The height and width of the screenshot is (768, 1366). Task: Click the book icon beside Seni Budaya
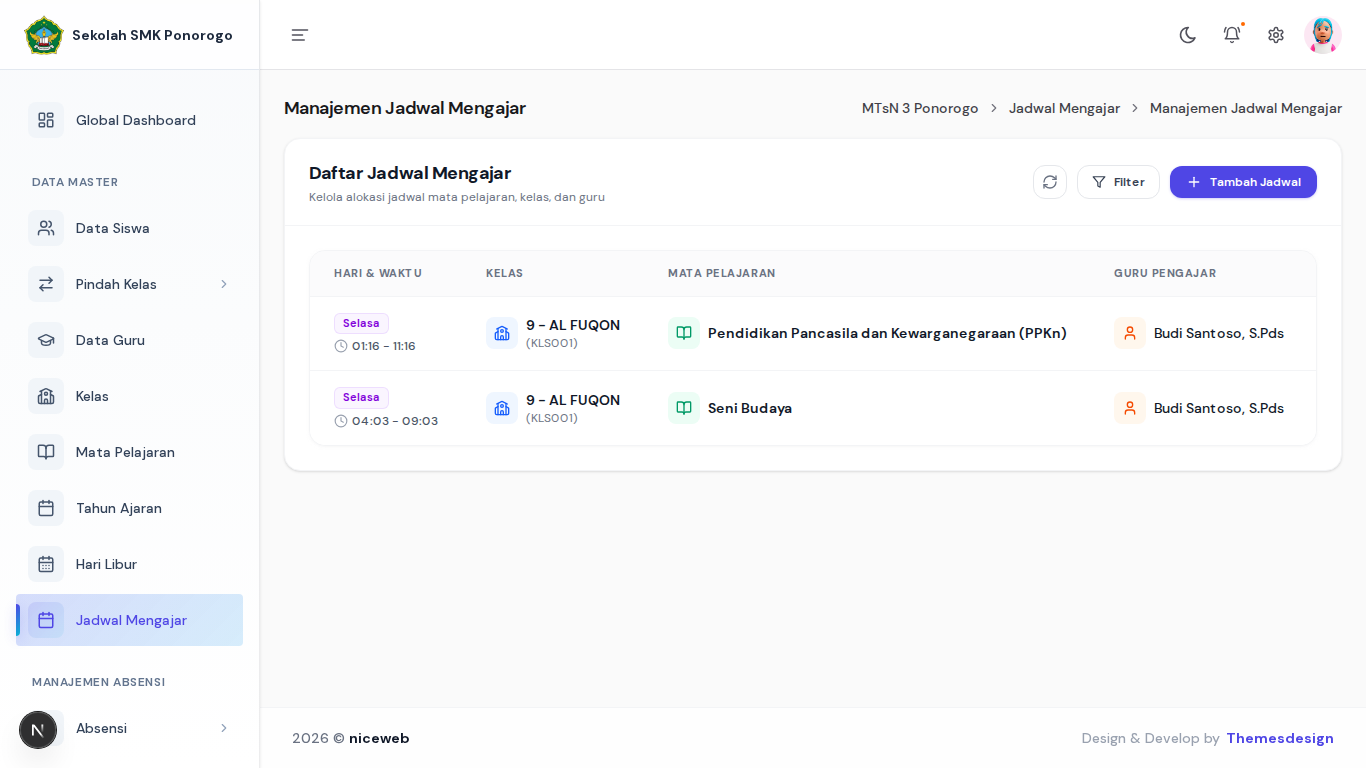(684, 408)
